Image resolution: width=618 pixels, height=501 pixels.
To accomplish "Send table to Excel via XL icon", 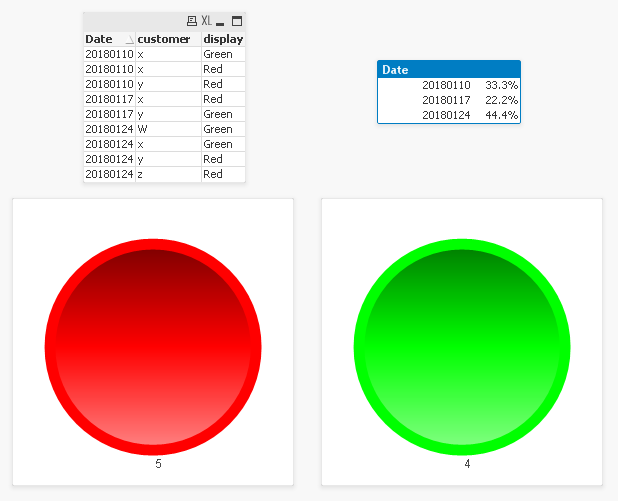I will click(207, 20).
